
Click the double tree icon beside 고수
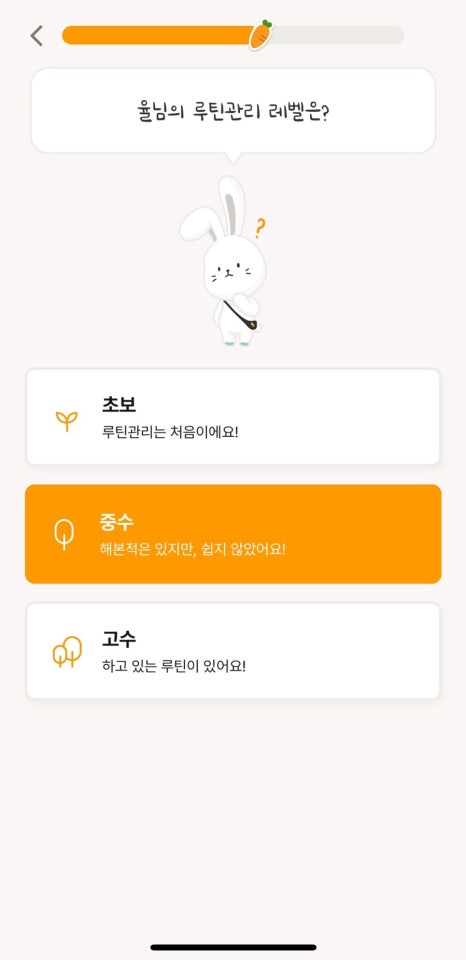(67, 651)
